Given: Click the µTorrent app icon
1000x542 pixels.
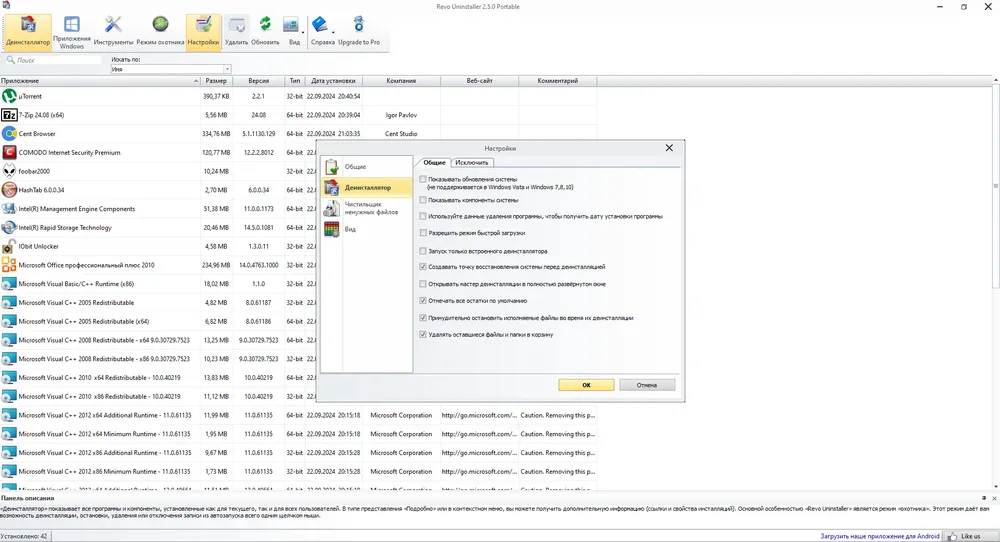Looking at the screenshot, I should (x=9, y=96).
